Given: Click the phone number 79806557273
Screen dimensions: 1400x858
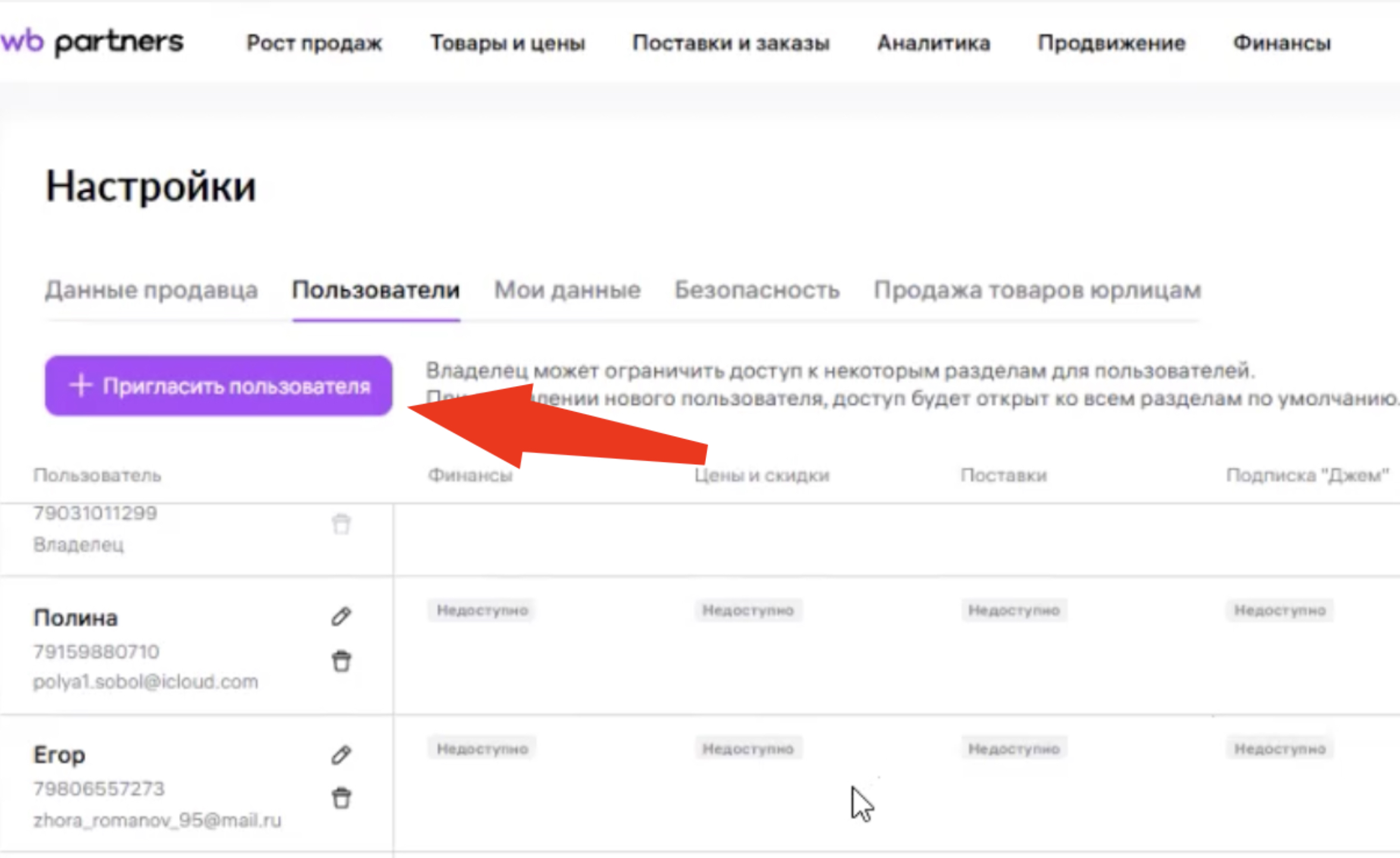Looking at the screenshot, I should click(99, 788).
